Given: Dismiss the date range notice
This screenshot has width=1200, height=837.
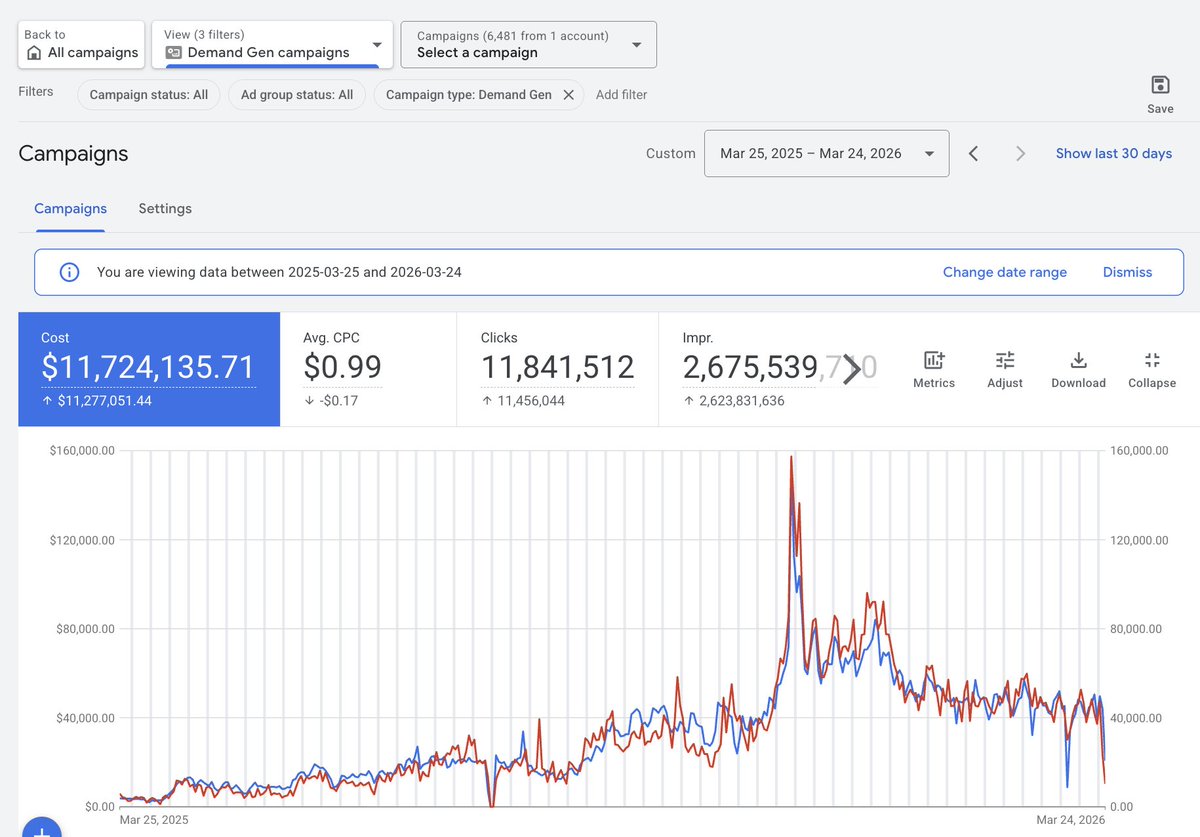Looking at the screenshot, I should click(1128, 272).
